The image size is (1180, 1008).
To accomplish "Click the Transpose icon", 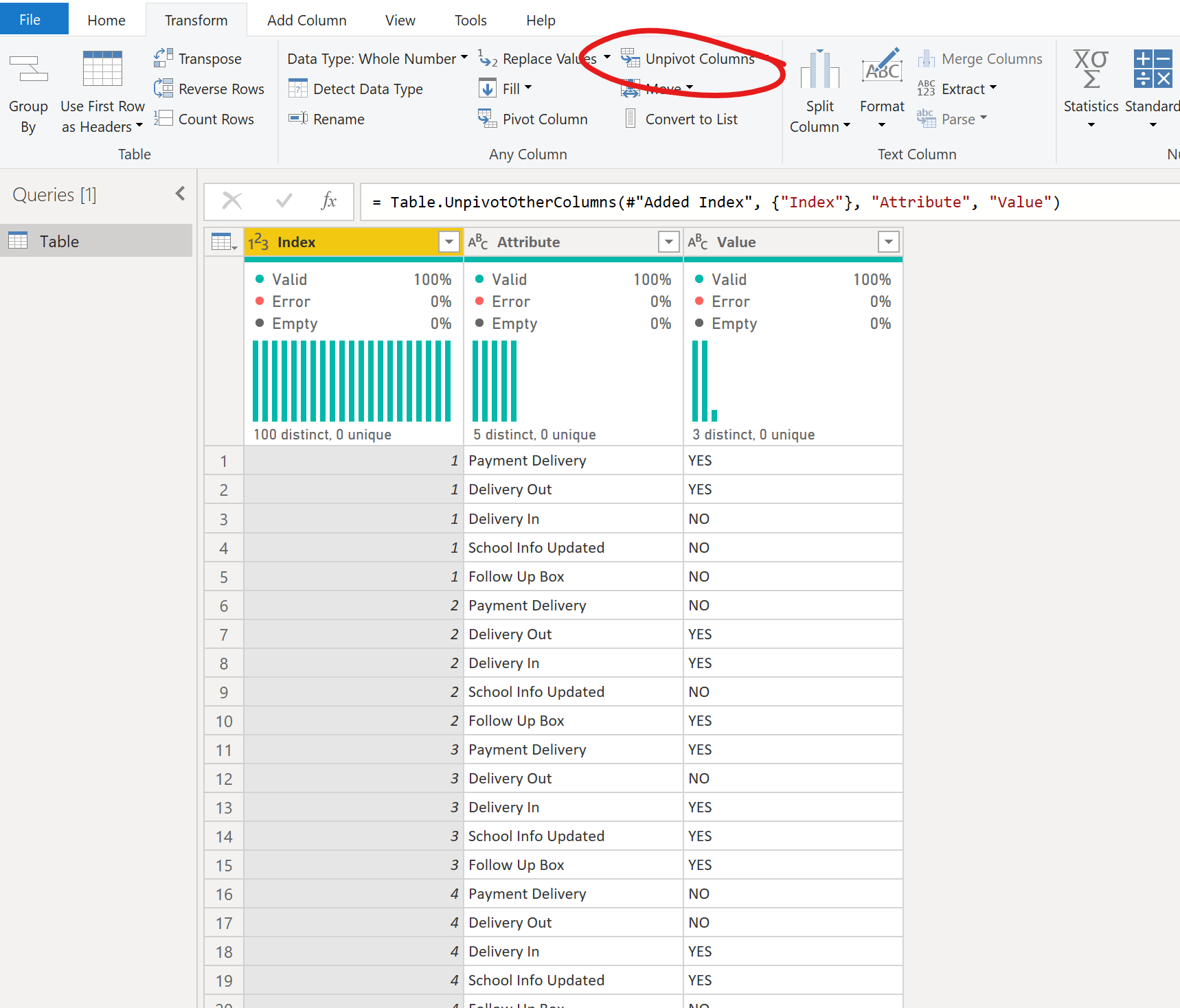I will click(x=163, y=58).
